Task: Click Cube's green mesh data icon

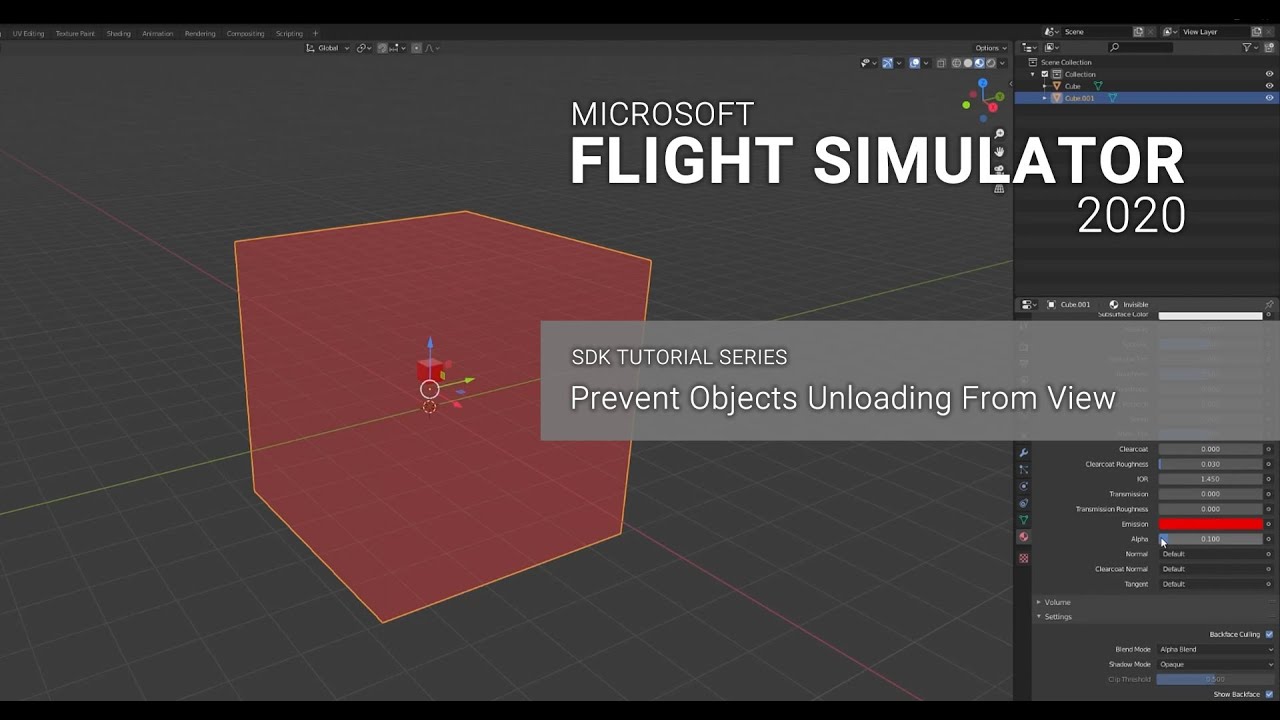Action: pyautogui.click(x=1098, y=86)
